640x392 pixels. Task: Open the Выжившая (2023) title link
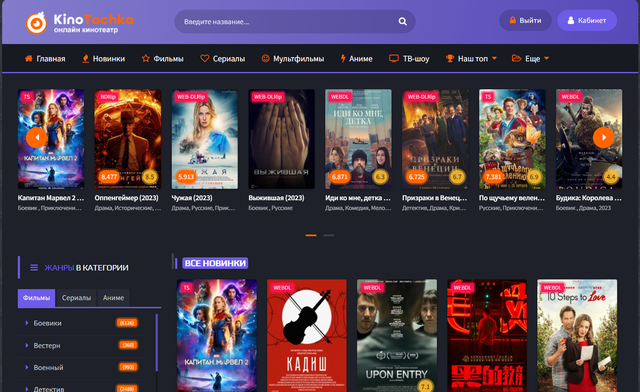[276, 198]
